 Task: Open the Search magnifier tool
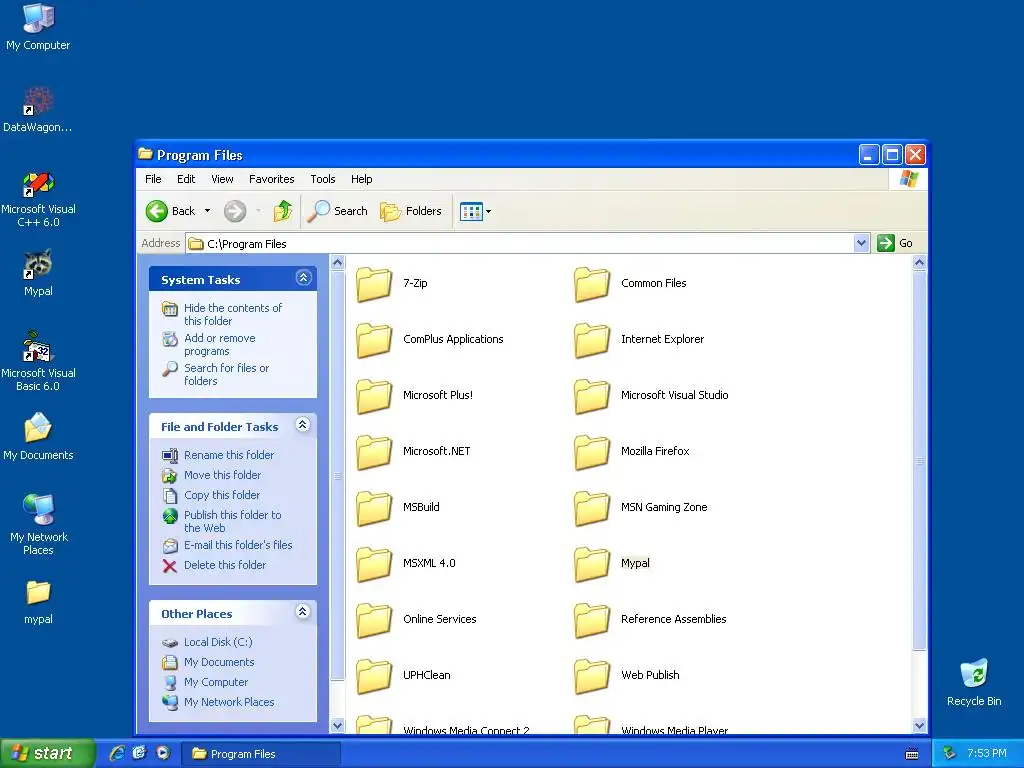[337, 211]
